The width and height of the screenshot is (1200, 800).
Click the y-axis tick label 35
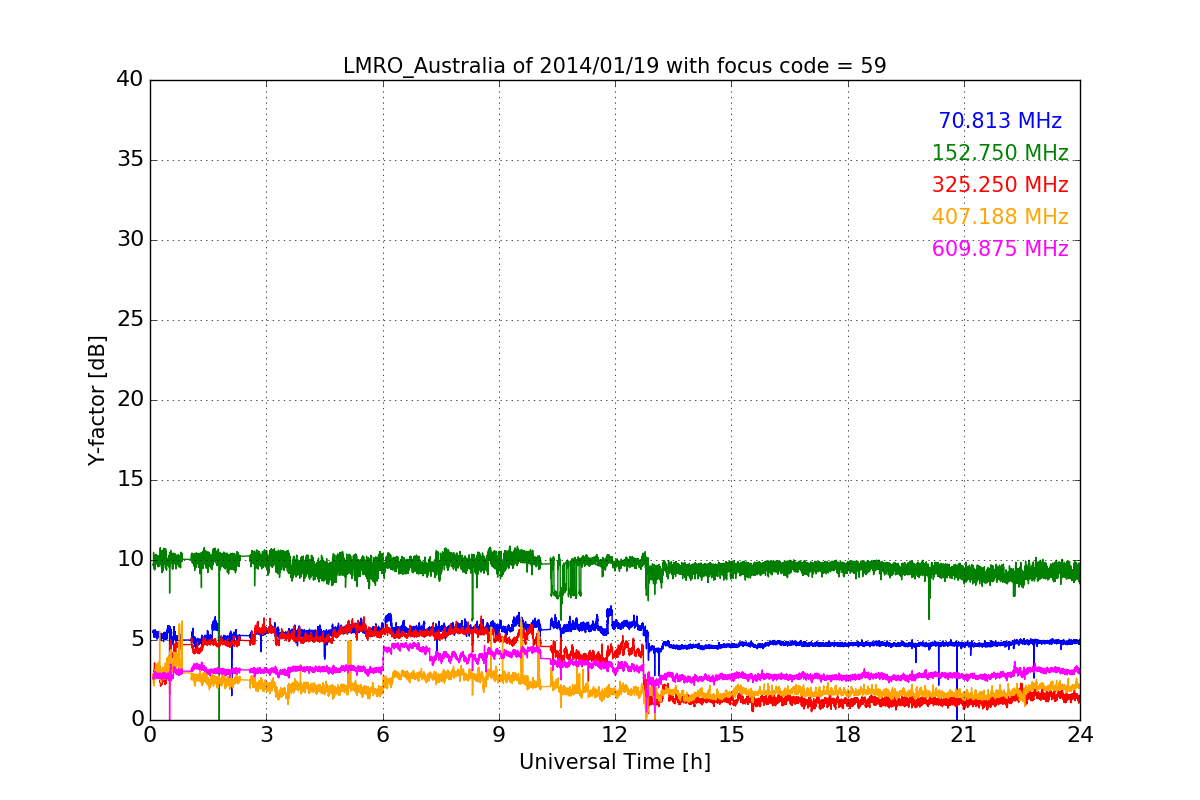pyautogui.click(x=130, y=159)
